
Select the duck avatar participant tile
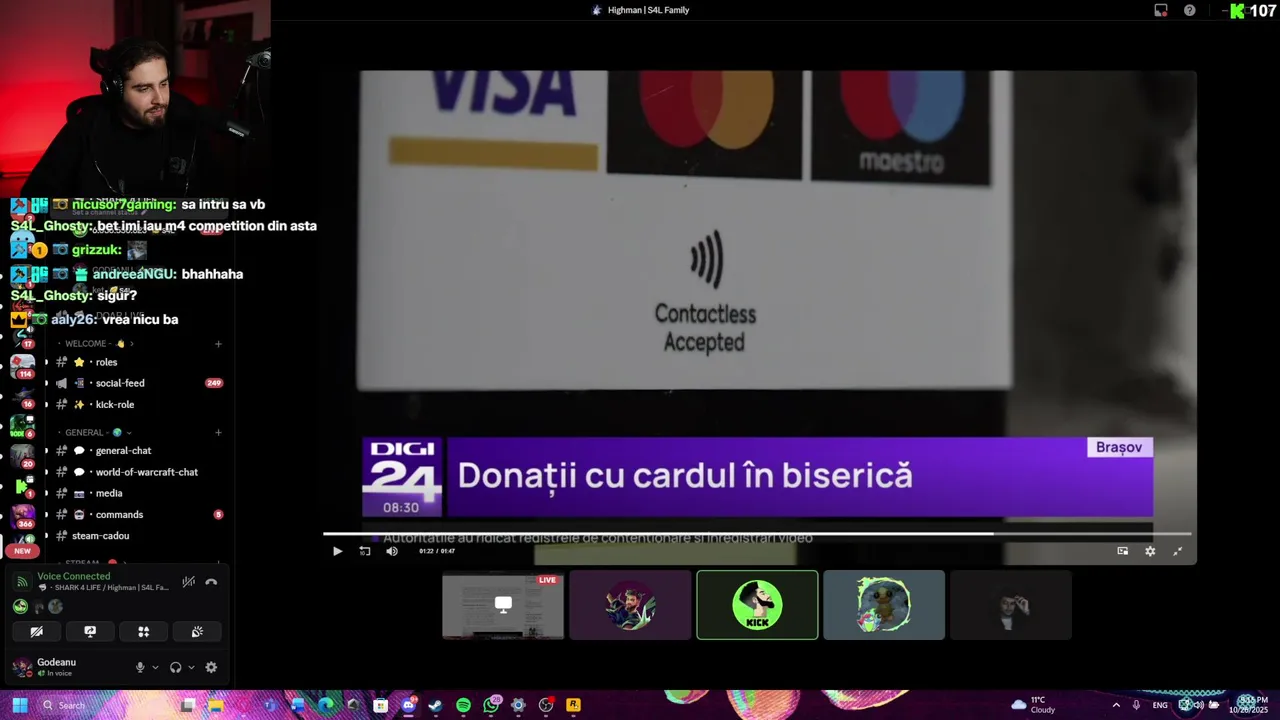884,605
